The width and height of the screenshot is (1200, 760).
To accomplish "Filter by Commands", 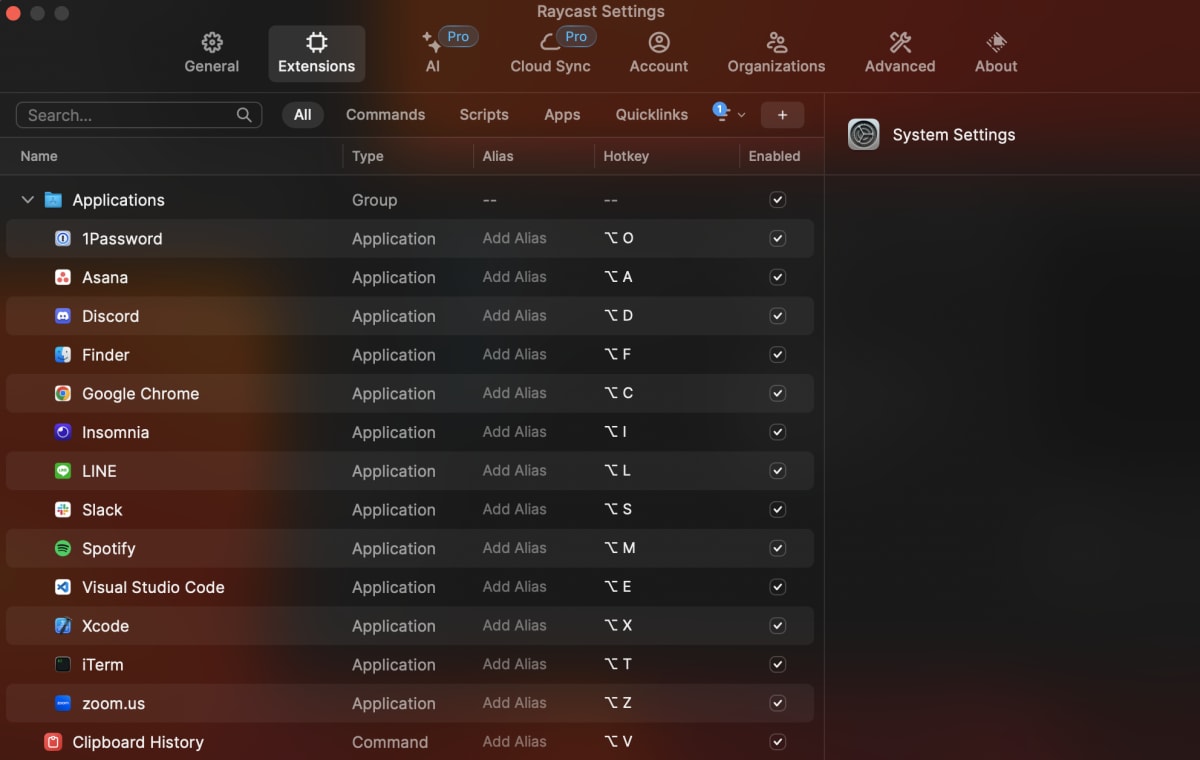I will click(385, 115).
